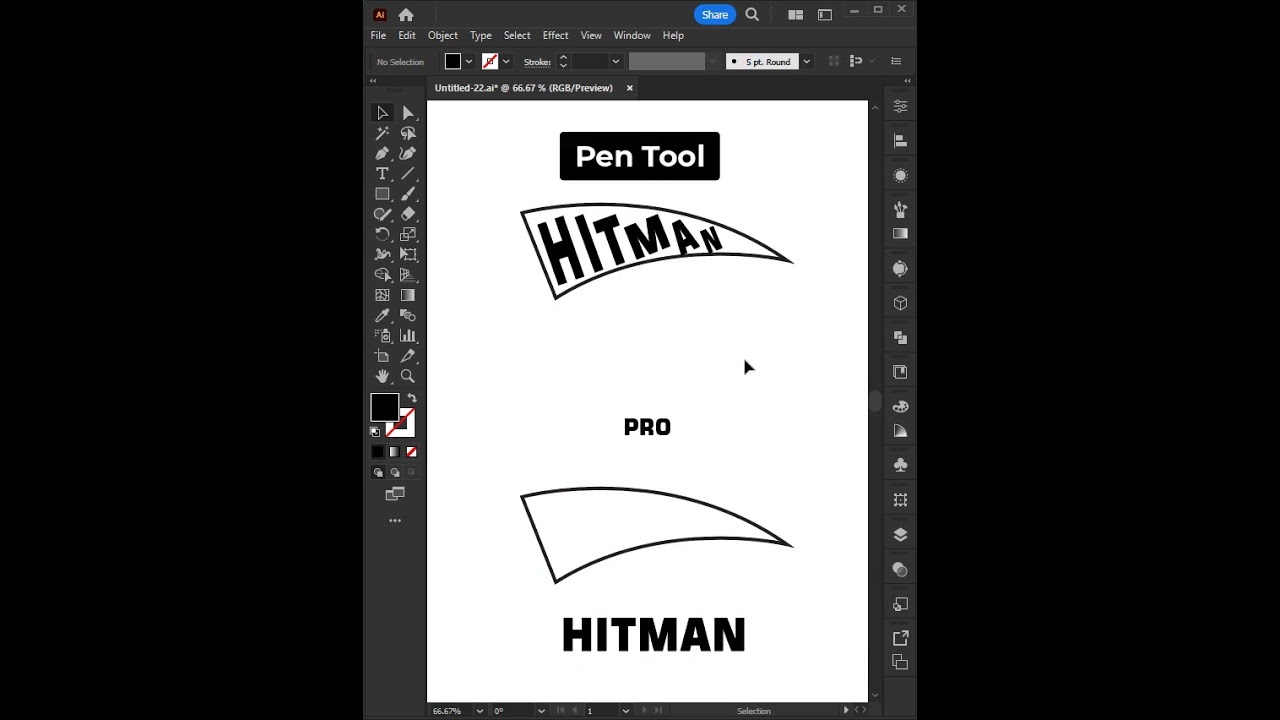The height and width of the screenshot is (720, 1280).
Task: Open the 5 pt. Round brush dropdown
Action: point(806,62)
